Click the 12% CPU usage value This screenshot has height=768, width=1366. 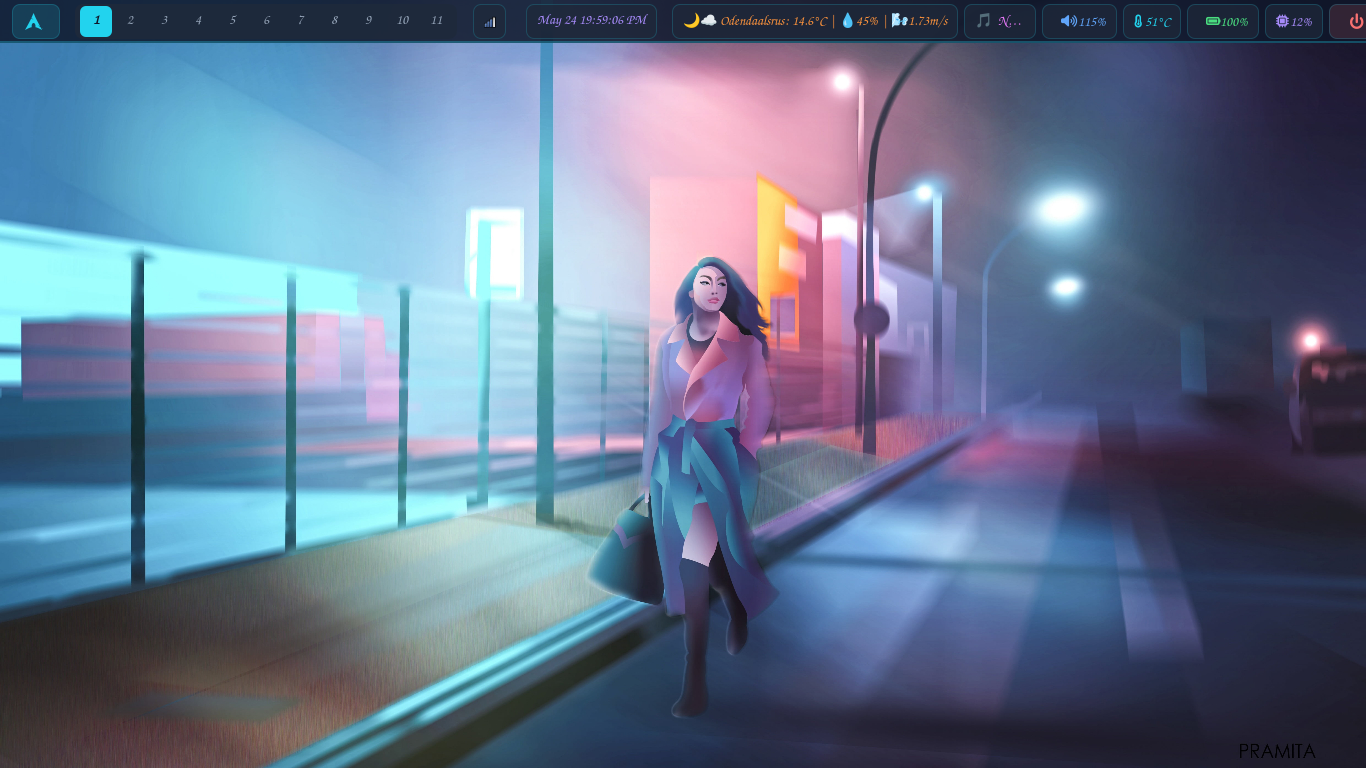coord(1301,21)
